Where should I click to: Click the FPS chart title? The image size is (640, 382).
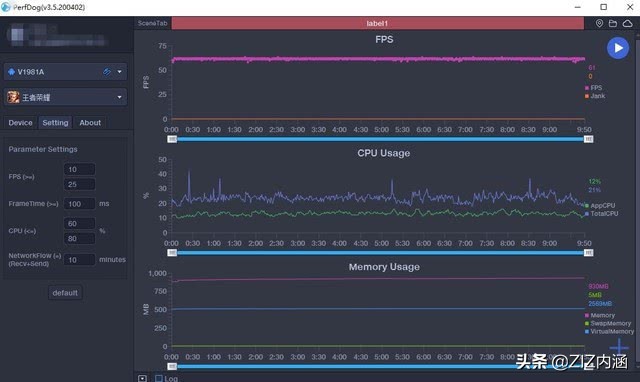click(384, 40)
